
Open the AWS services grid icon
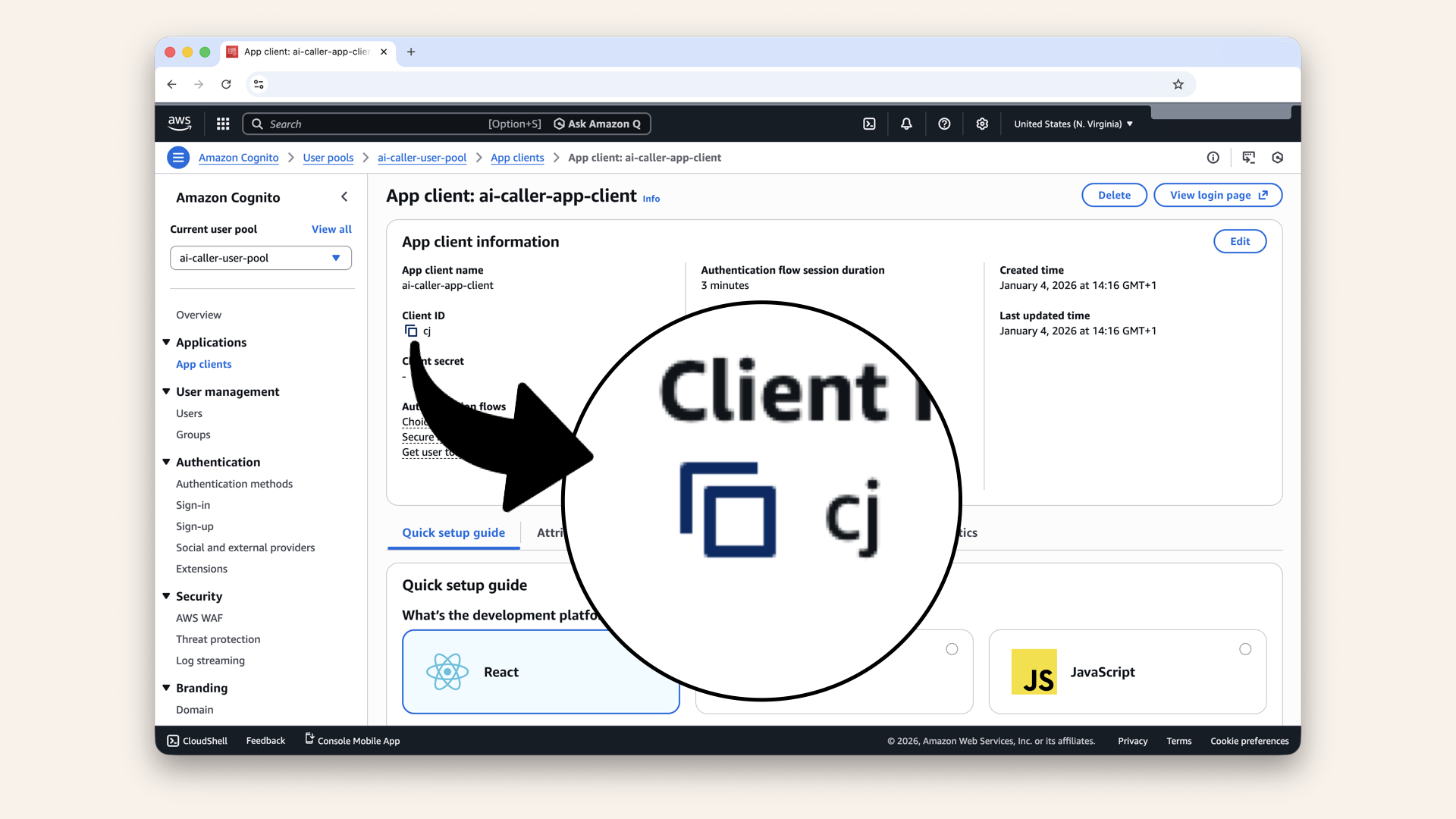222,124
